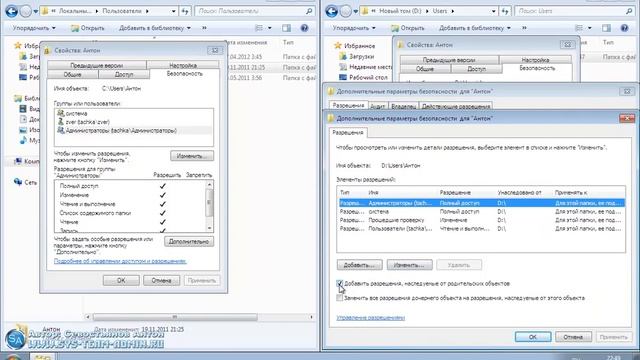Screen dimensions: 640x360
Task: Open Управление разрешениями link
Action: pyautogui.click(x=371, y=318)
